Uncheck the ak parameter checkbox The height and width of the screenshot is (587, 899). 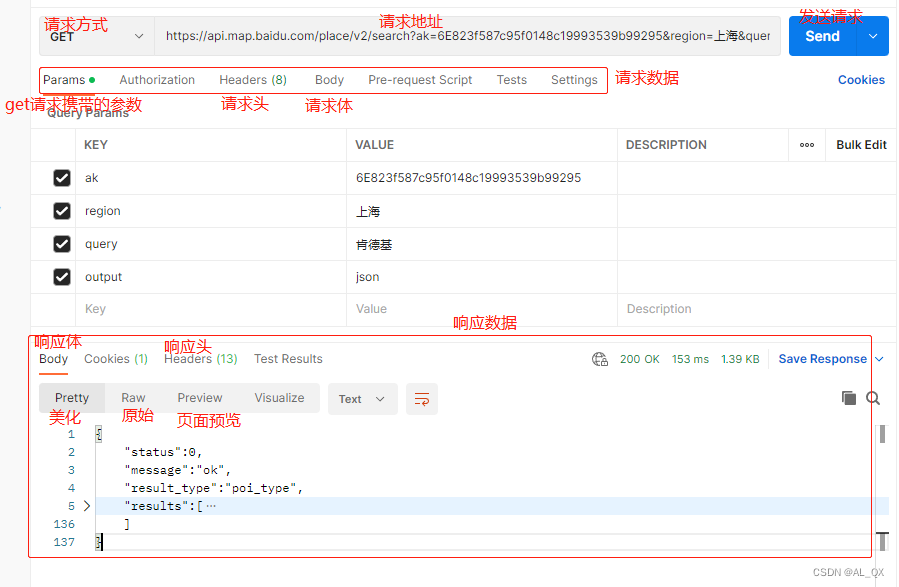pos(62,178)
